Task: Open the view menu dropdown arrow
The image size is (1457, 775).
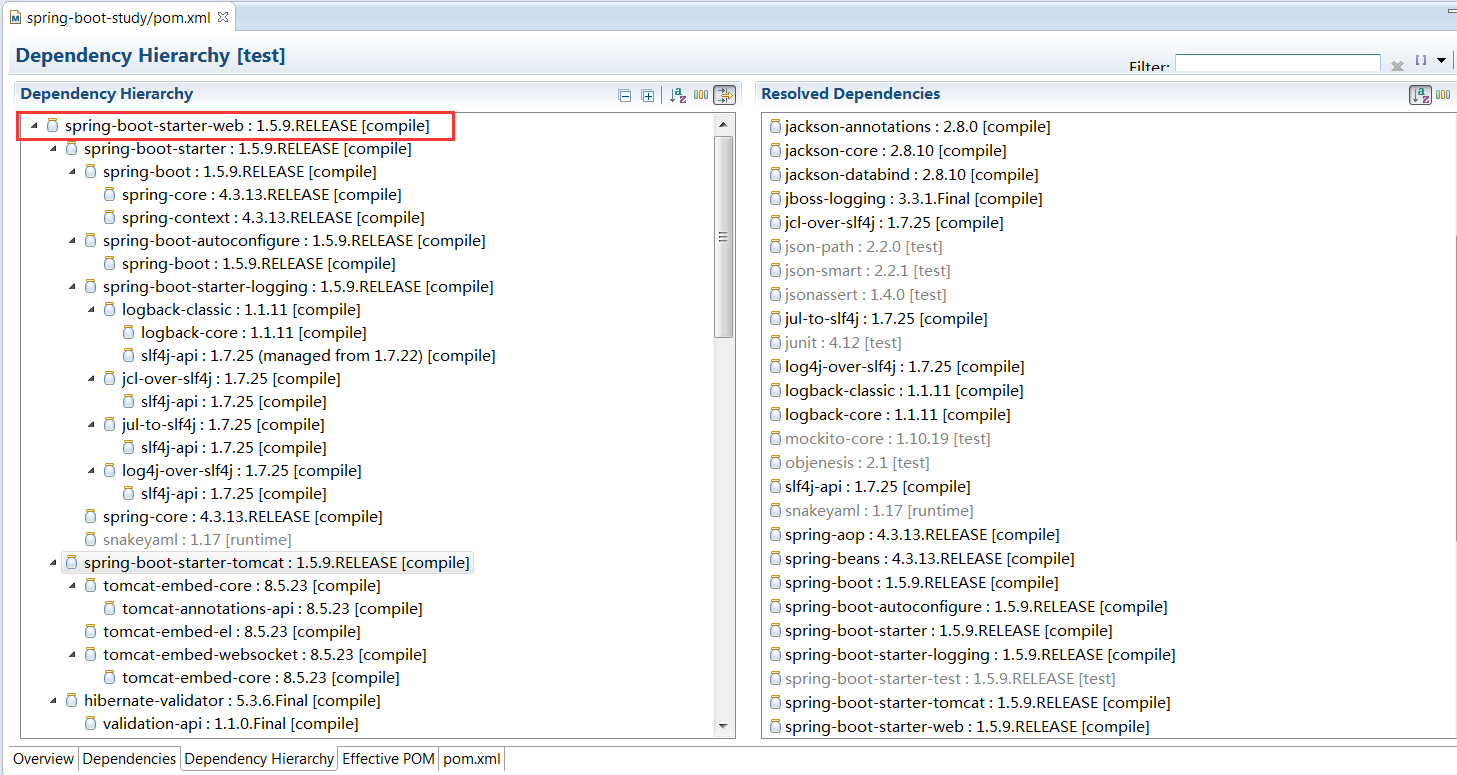Action: (1441, 61)
